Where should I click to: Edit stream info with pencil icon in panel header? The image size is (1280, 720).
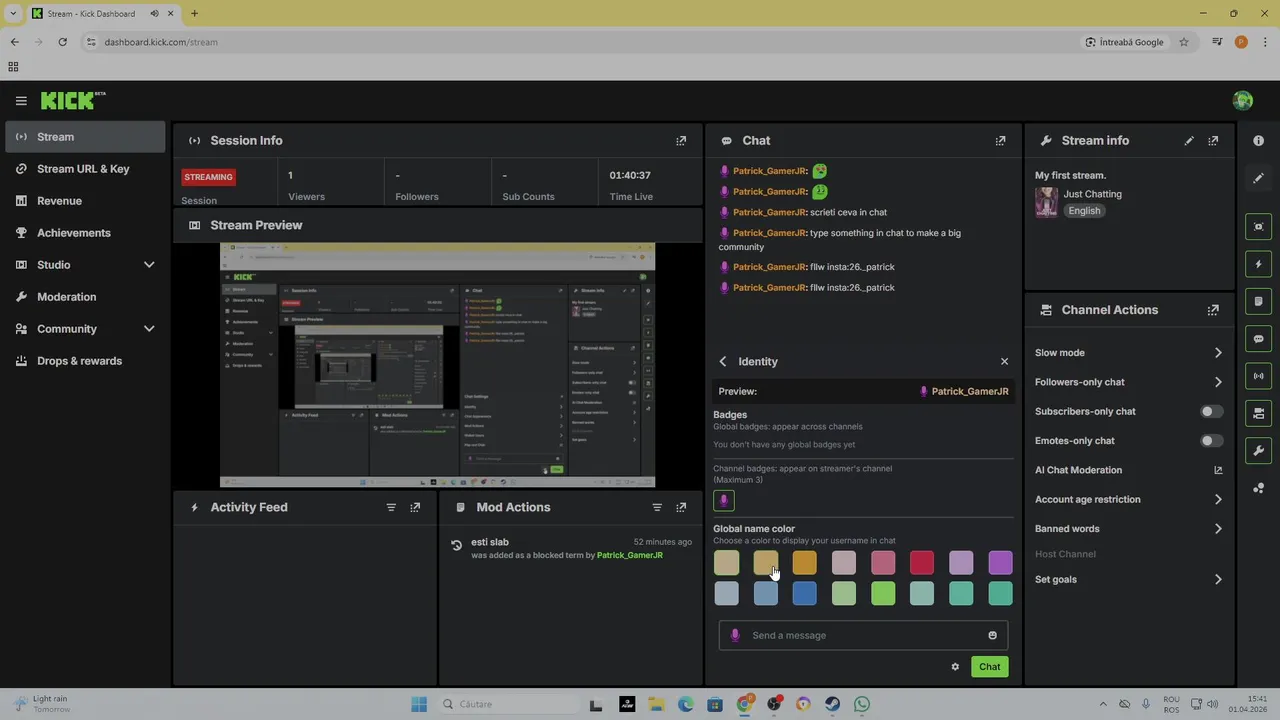click(1189, 141)
